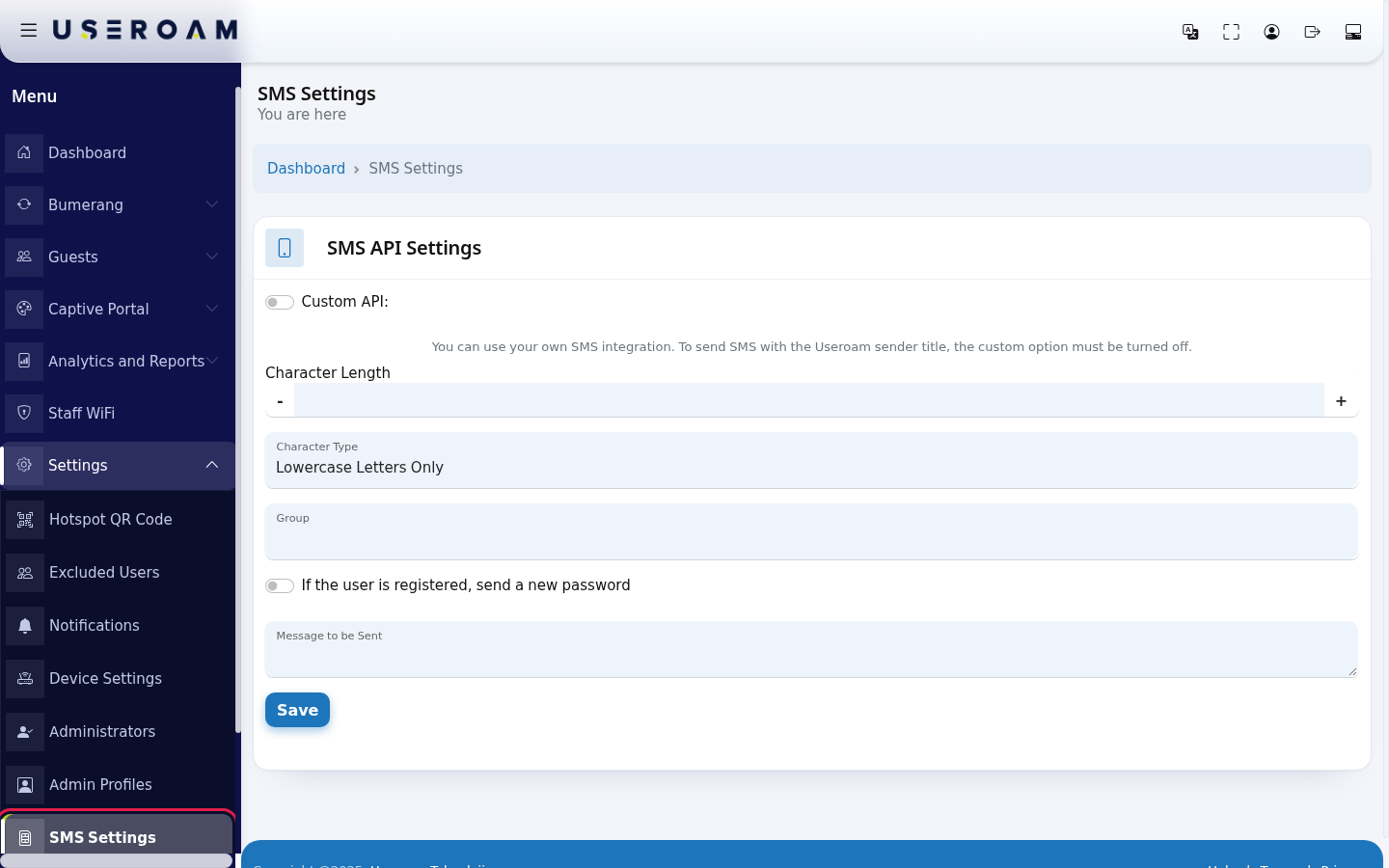Increase Character Length with plus button

tap(1341, 400)
